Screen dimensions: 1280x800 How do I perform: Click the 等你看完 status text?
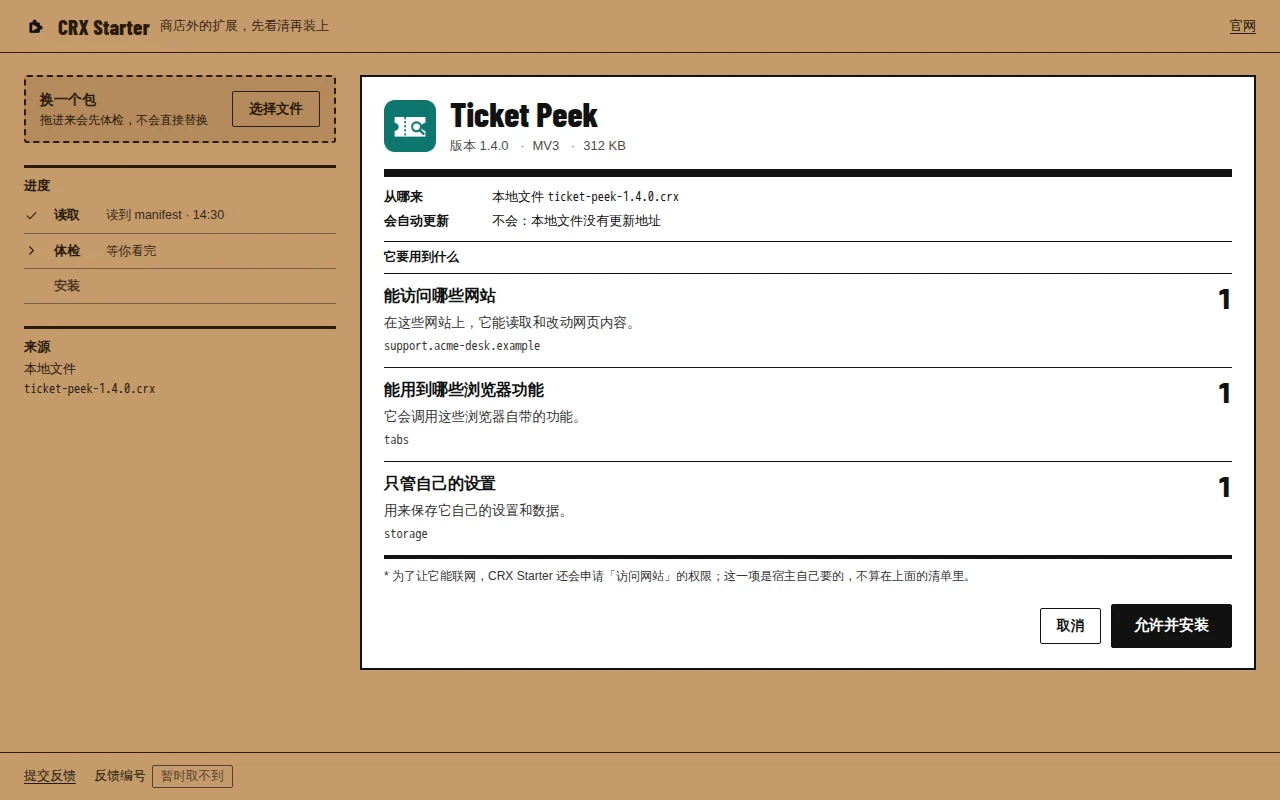tap(132, 251)
